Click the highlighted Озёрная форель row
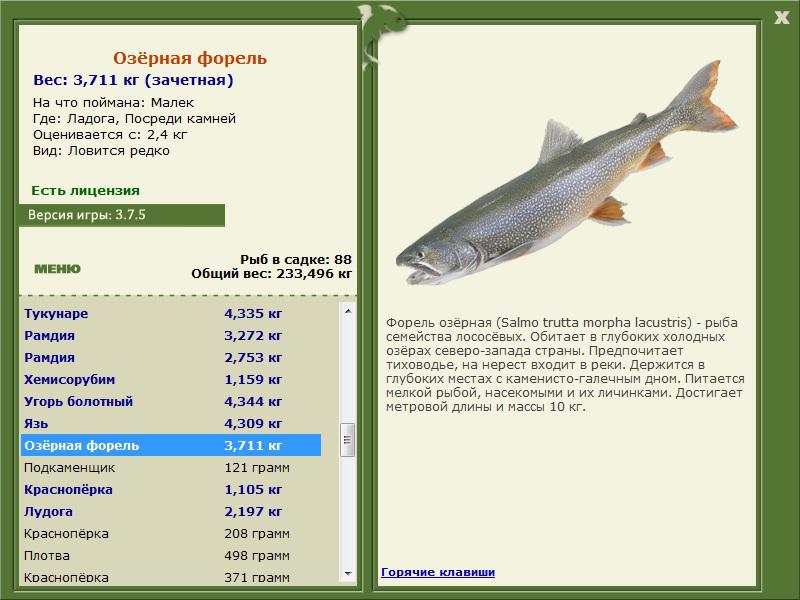Image resolution: width=800 pixels, height=600 pixels. pos(170,446)
